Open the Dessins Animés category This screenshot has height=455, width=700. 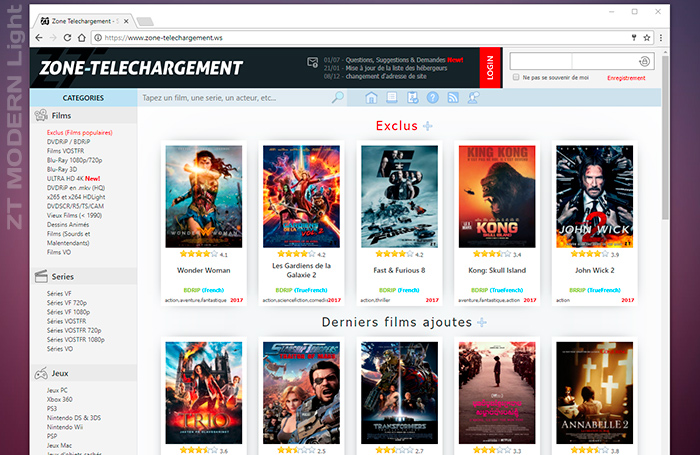[68, 224]
